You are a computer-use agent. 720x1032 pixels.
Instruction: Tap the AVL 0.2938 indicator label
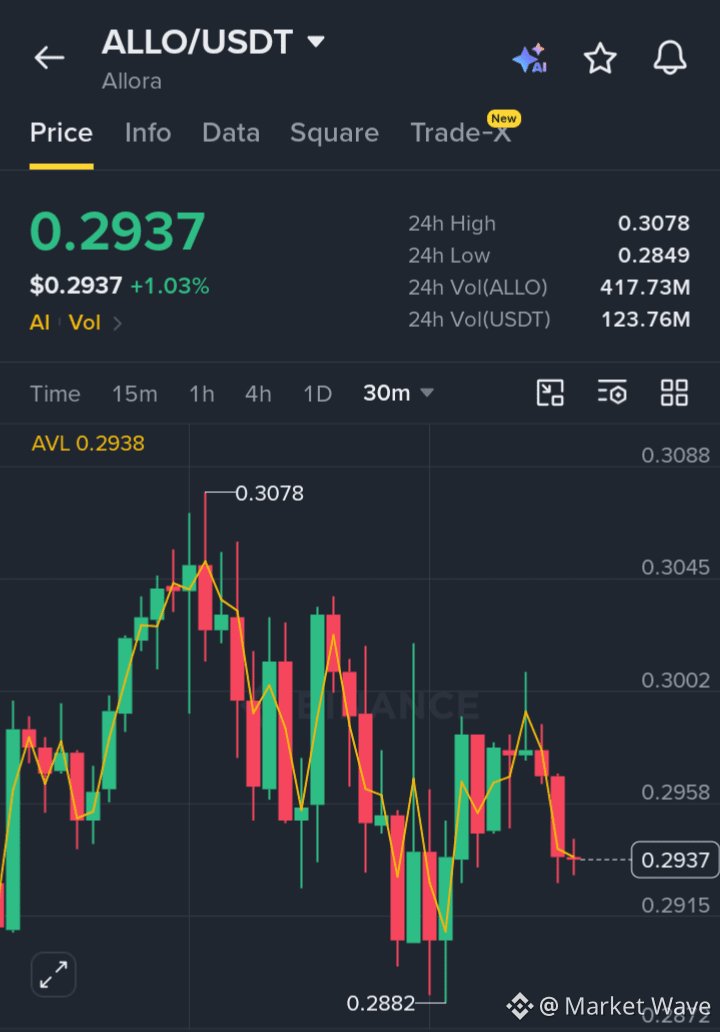pyautogui.click(x=88, y=443)
